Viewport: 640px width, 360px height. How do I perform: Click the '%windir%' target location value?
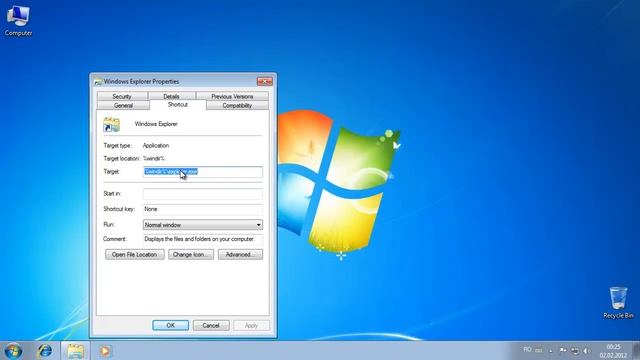[154, 159]
